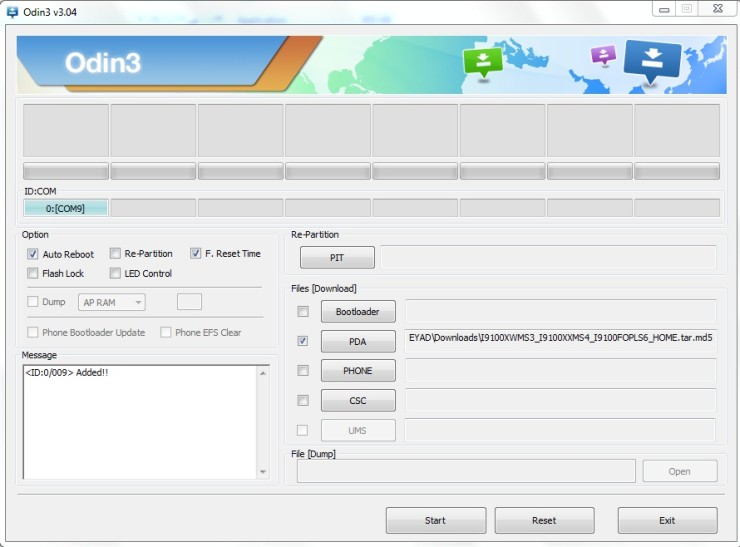Viewport: 740px width, 547px height.
Task: Click the CSC file button
Action: tap(358, 401)
